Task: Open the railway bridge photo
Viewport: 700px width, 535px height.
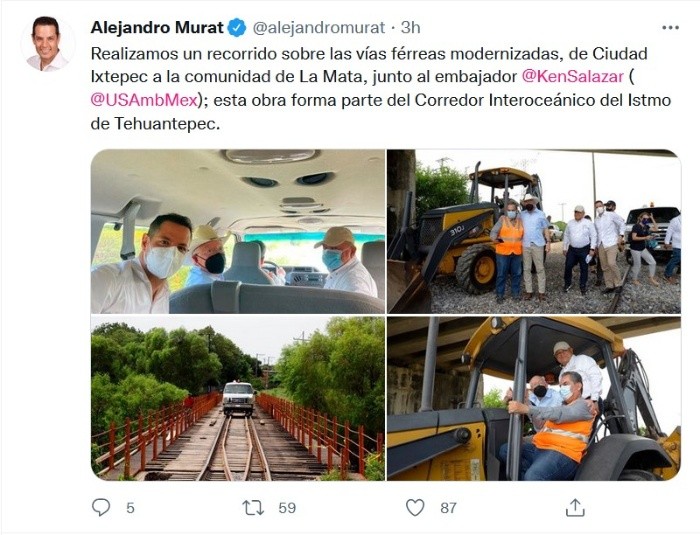Action: coord(238,398)
